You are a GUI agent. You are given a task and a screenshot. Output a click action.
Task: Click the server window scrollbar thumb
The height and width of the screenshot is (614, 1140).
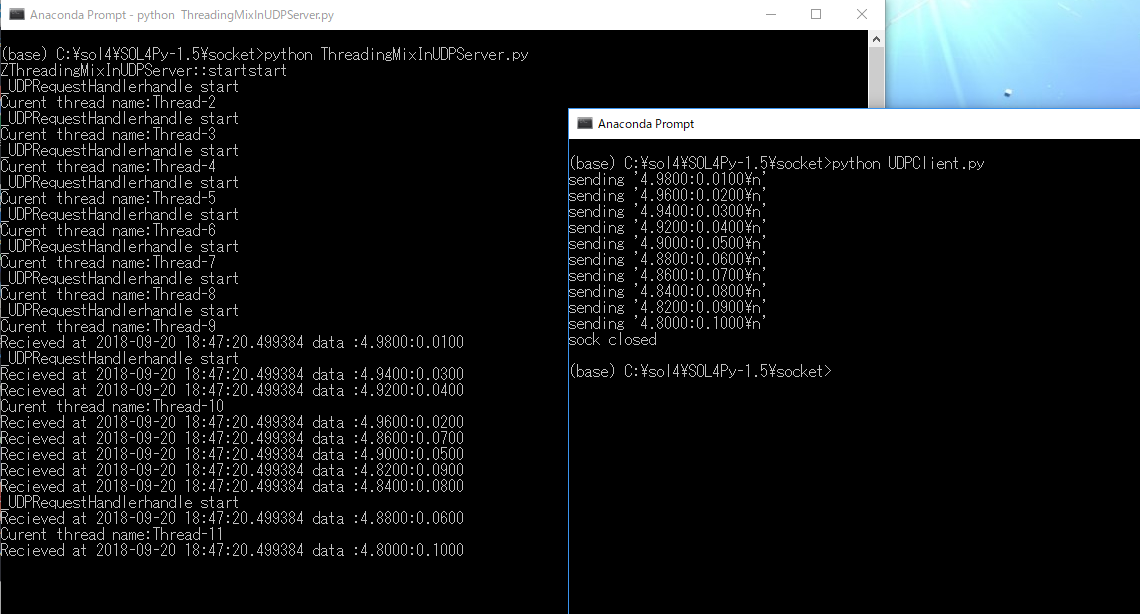click(x=876, y=78)
